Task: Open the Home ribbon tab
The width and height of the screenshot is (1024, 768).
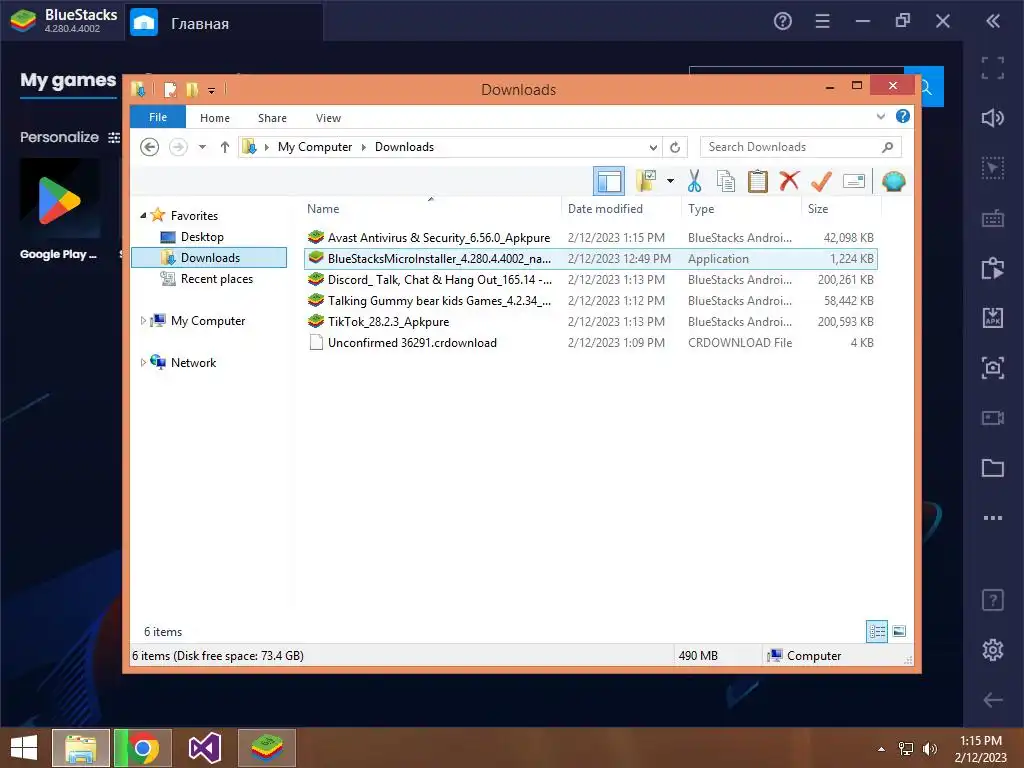Action: (215, 118)
